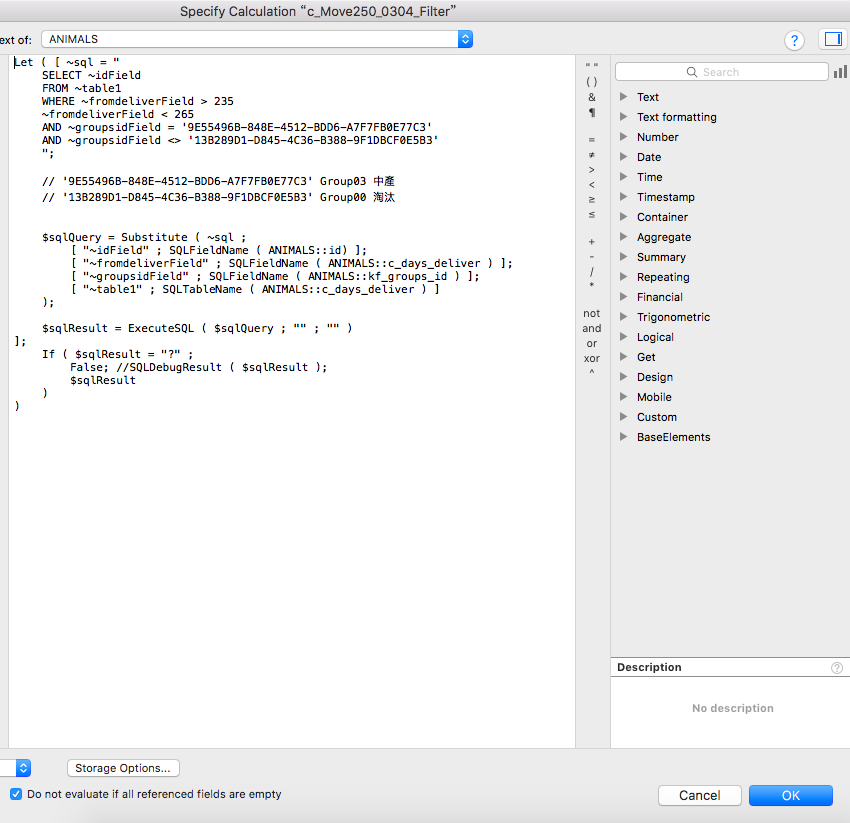This screenshot has height=823, width=850.
Task: Toggle 'Do not evaluate if all referenced fields are empty'
Action: coord(16,794)
